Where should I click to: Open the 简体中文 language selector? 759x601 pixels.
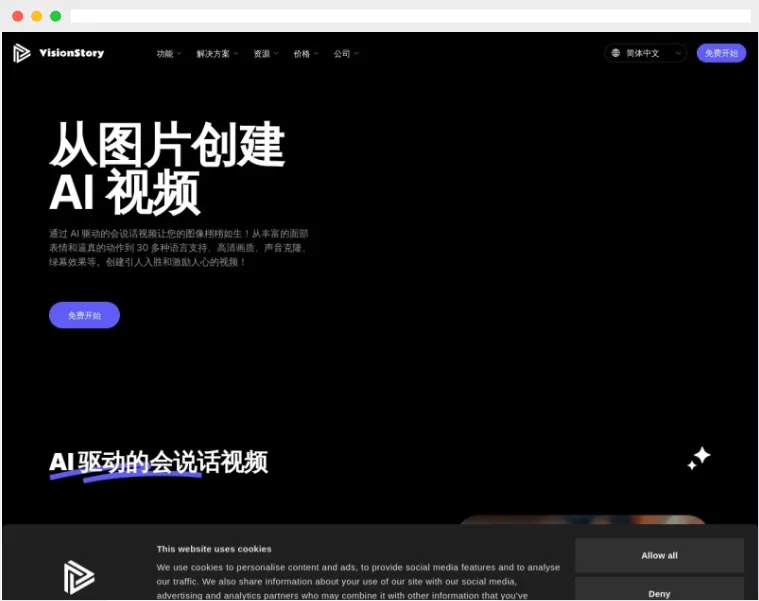(646, 53)
